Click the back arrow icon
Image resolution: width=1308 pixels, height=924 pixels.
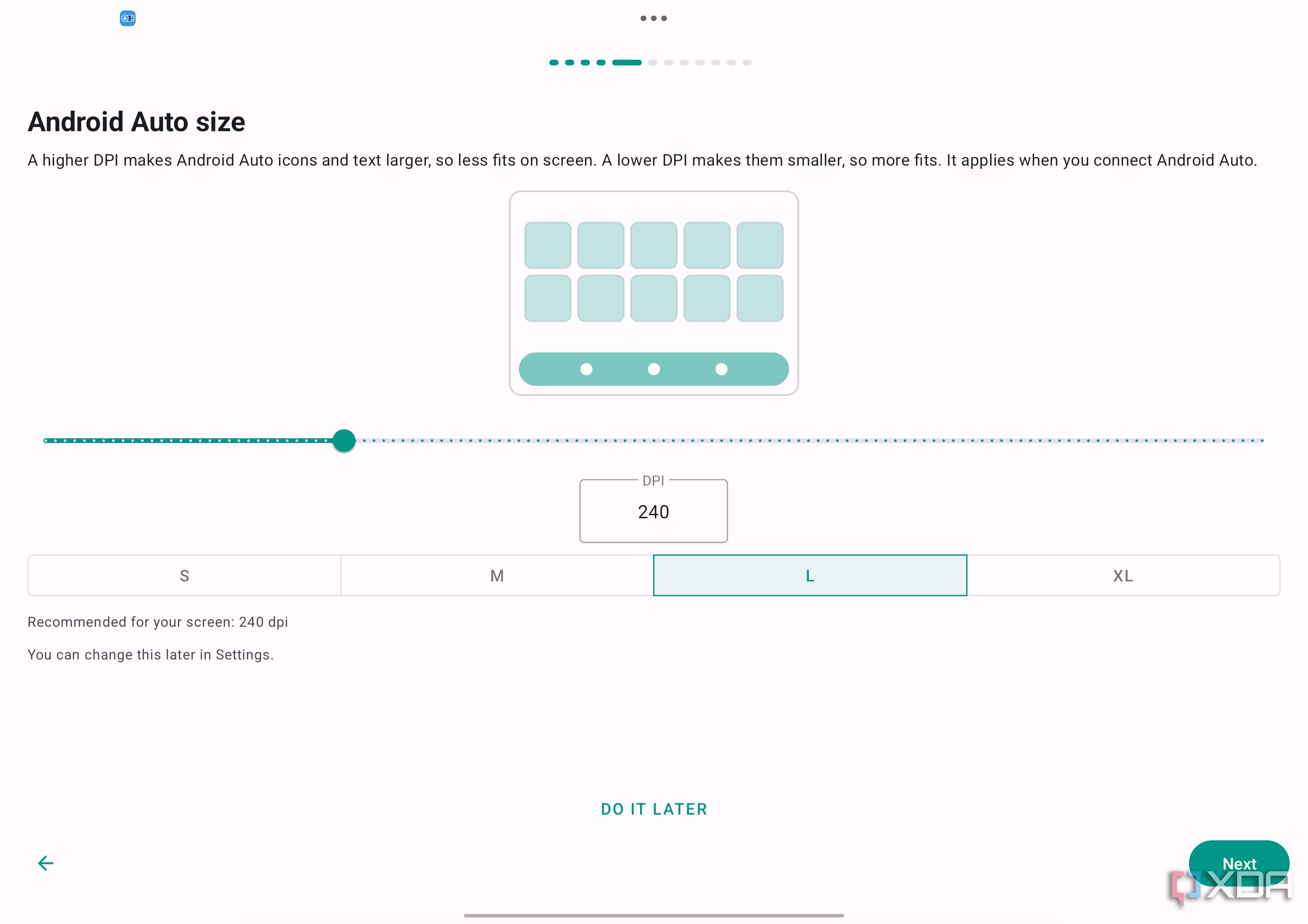[x=46, y=863]
